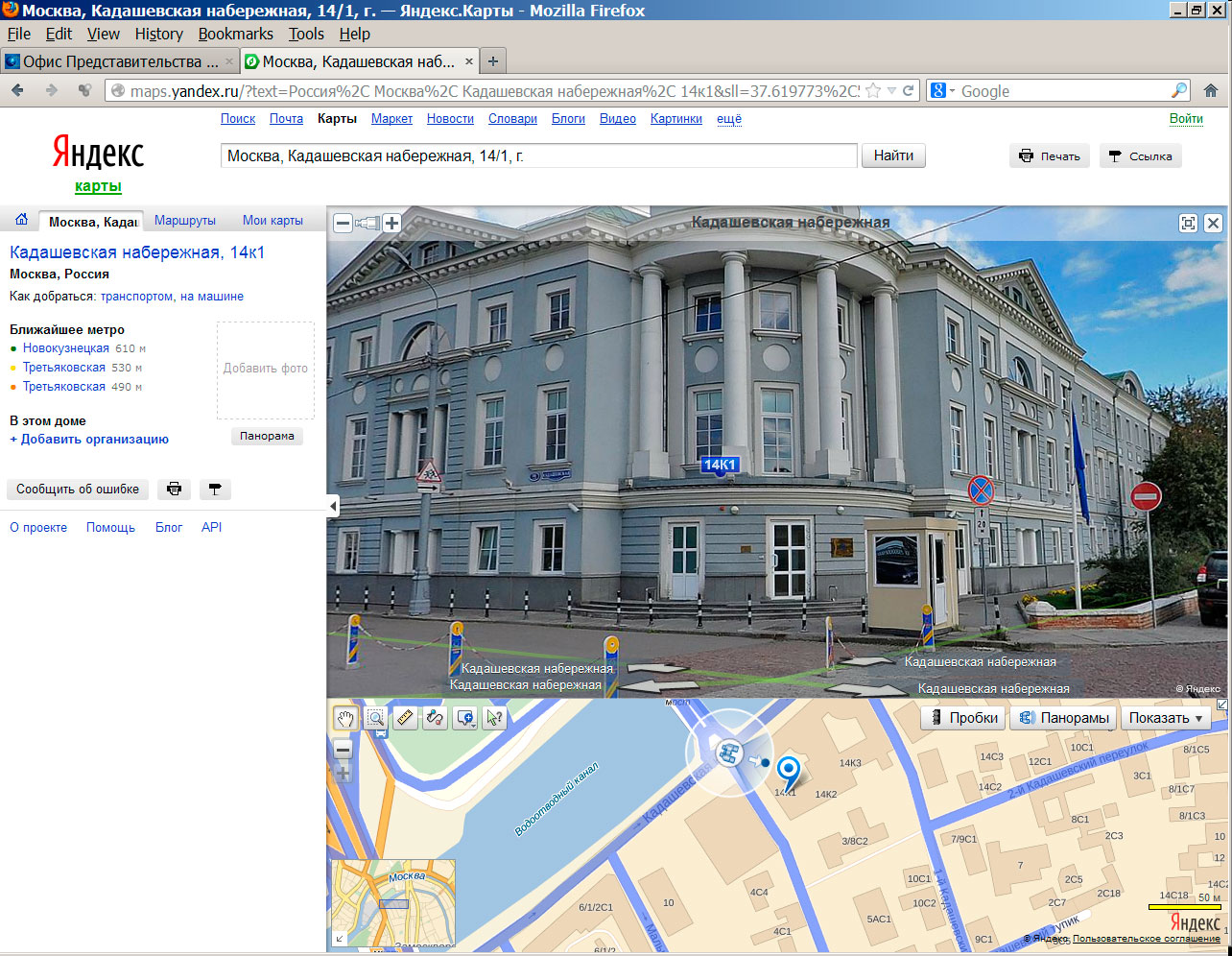Bookmark page with star icon
1232x956 pixels.
[x=872, y=91]
